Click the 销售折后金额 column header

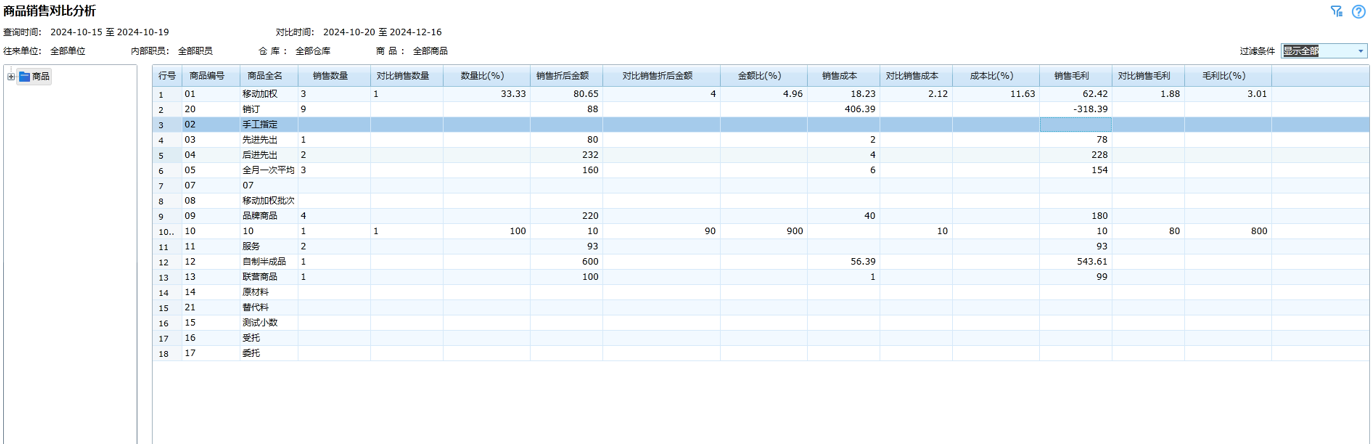[x=562, y=76]
